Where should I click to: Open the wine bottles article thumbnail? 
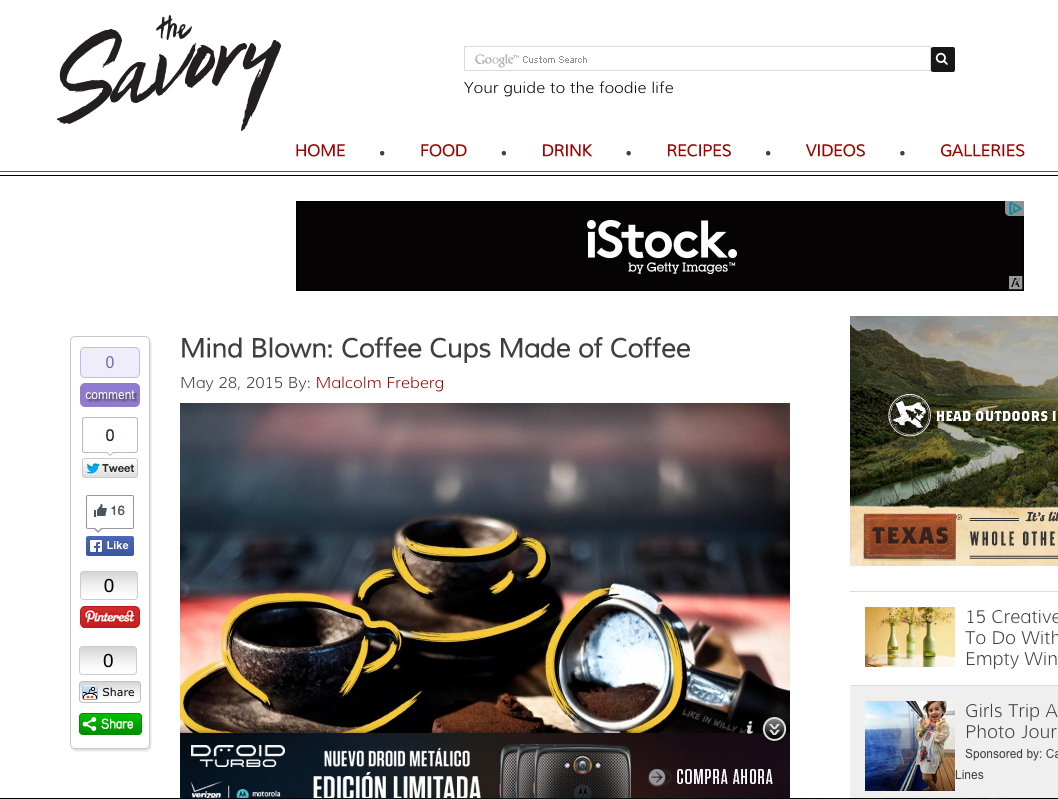910,636
